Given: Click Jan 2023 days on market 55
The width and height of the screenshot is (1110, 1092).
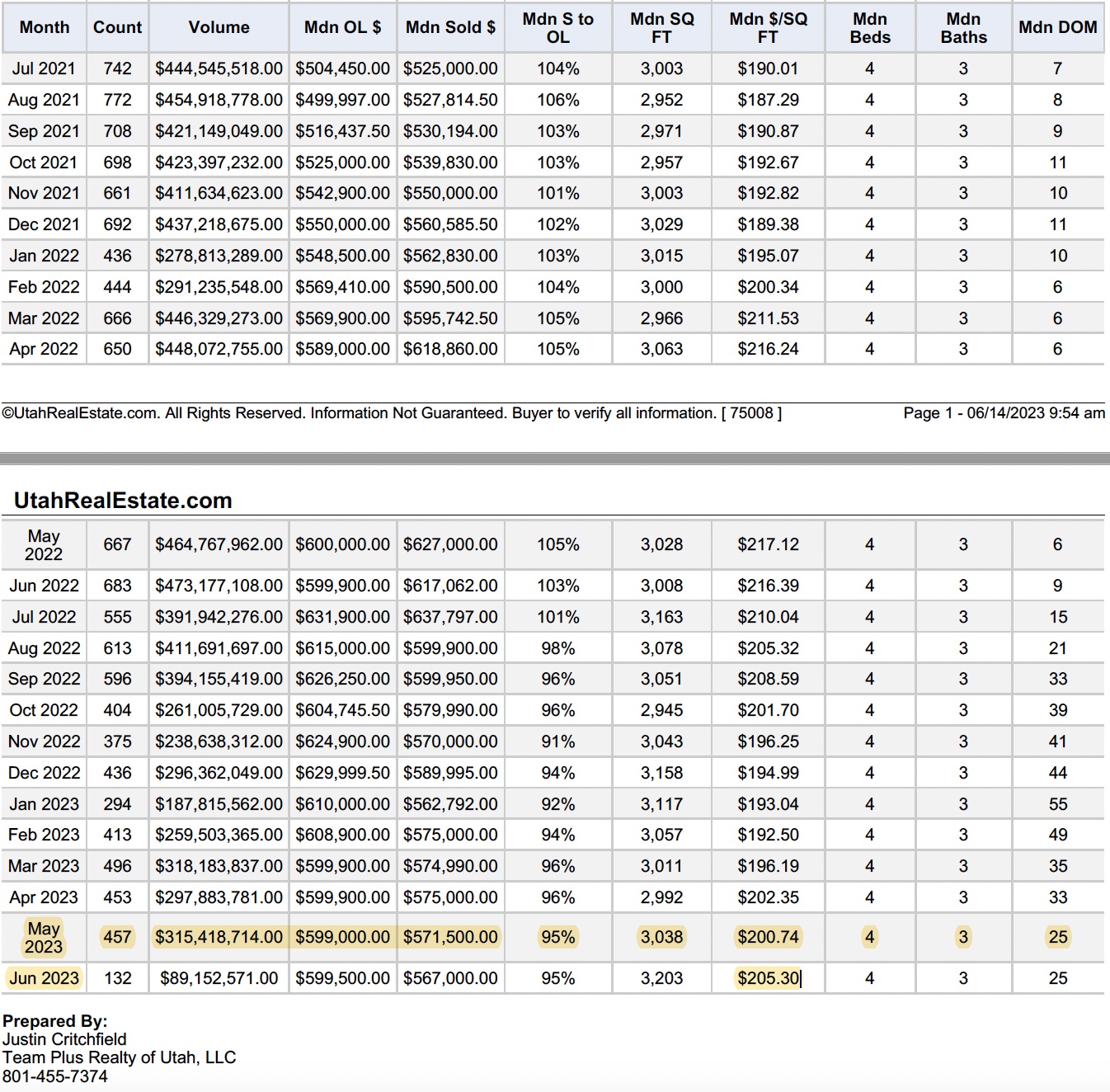Looking at the screenshot, I should pyautogui.click(x=1058, y=804).
